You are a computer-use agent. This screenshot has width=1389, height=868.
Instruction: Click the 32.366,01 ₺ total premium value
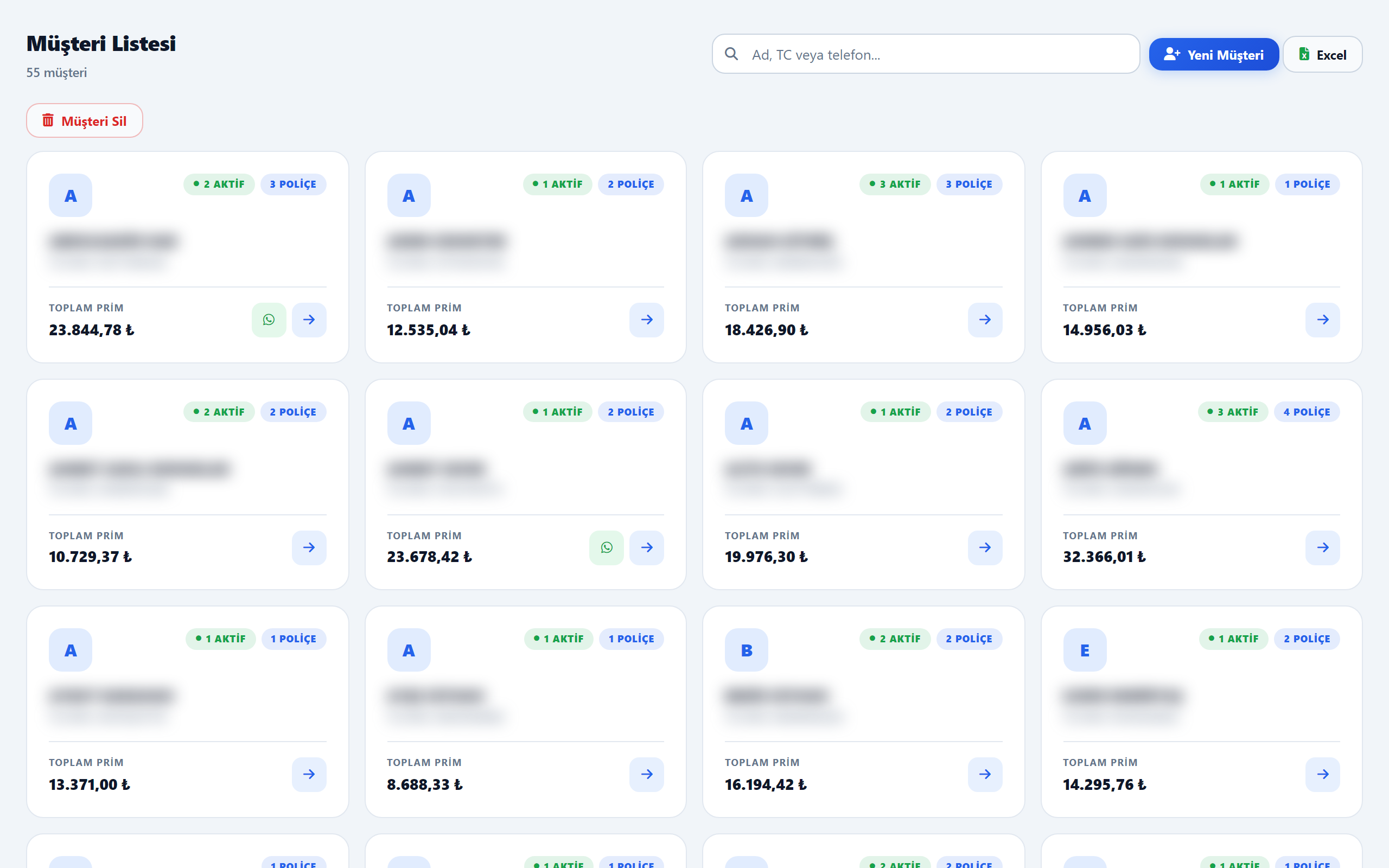click(x=1104, y=557)
